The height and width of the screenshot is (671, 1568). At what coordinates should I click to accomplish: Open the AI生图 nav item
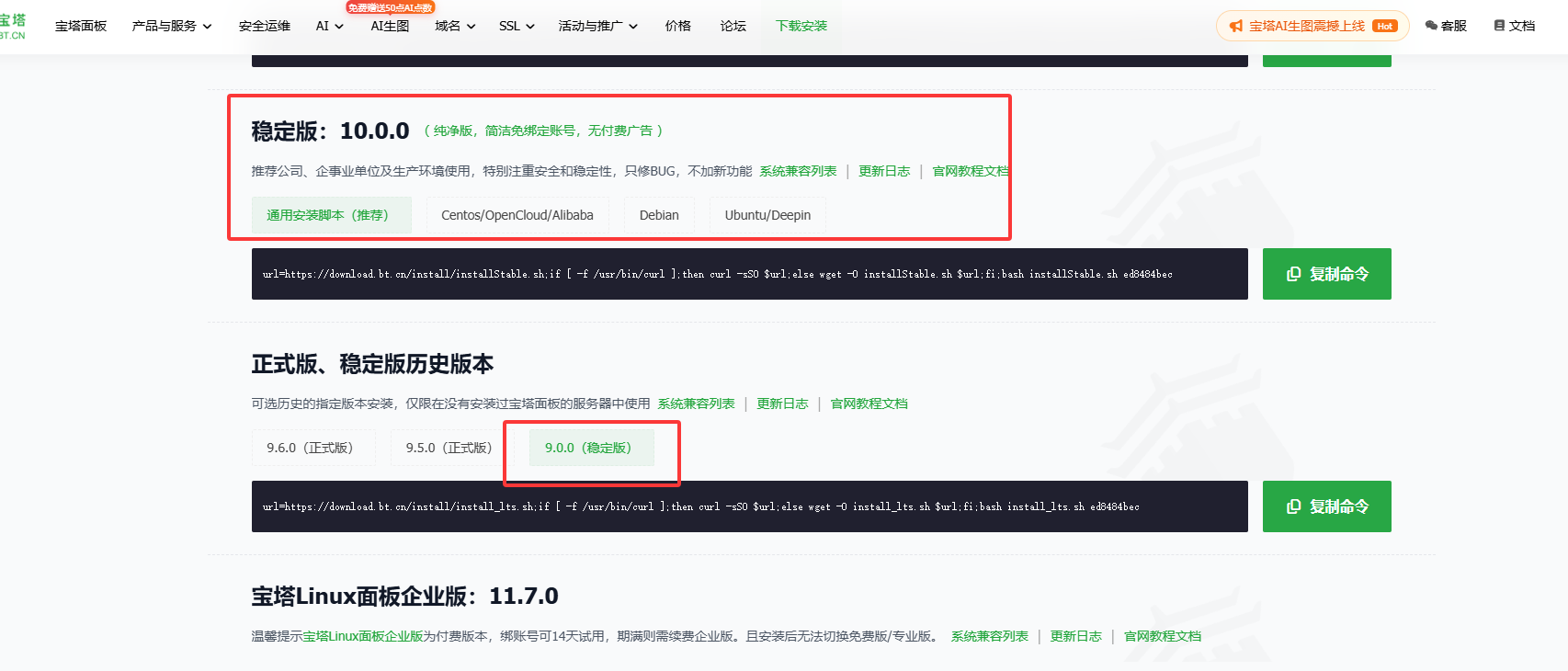390,26
